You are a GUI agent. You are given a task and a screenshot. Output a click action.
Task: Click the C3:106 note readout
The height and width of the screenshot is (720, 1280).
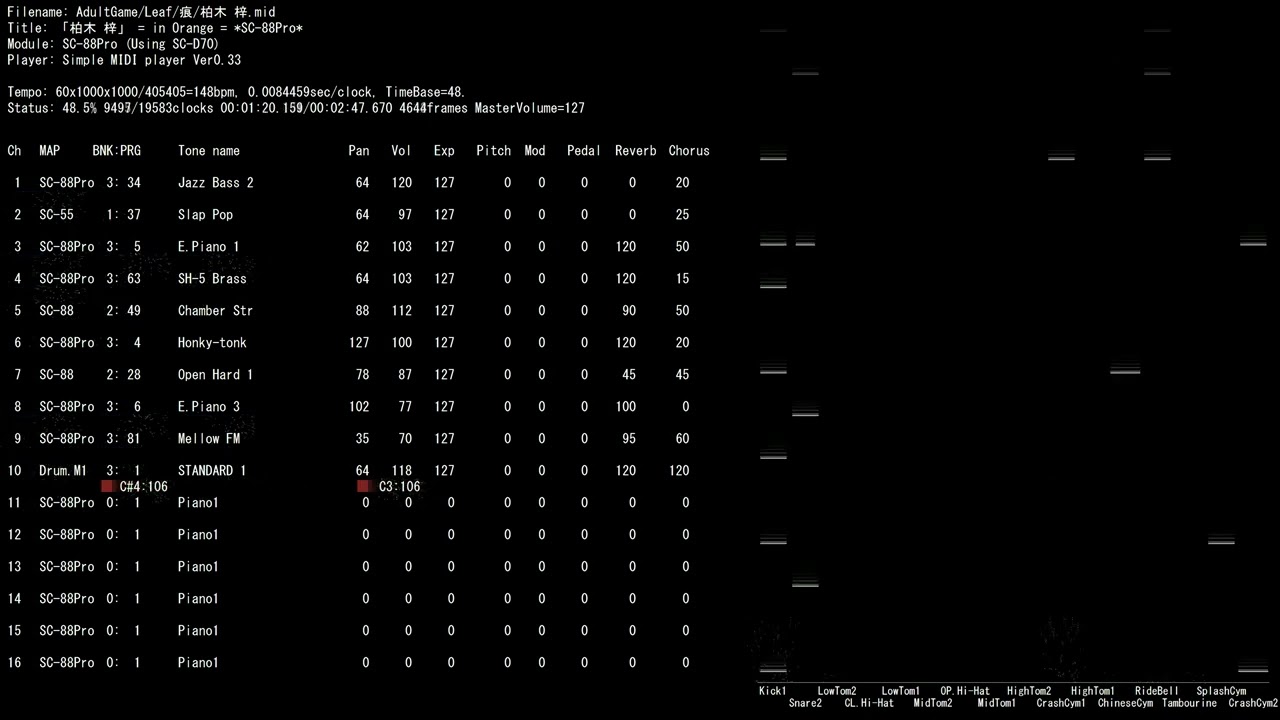coord(400,487)
